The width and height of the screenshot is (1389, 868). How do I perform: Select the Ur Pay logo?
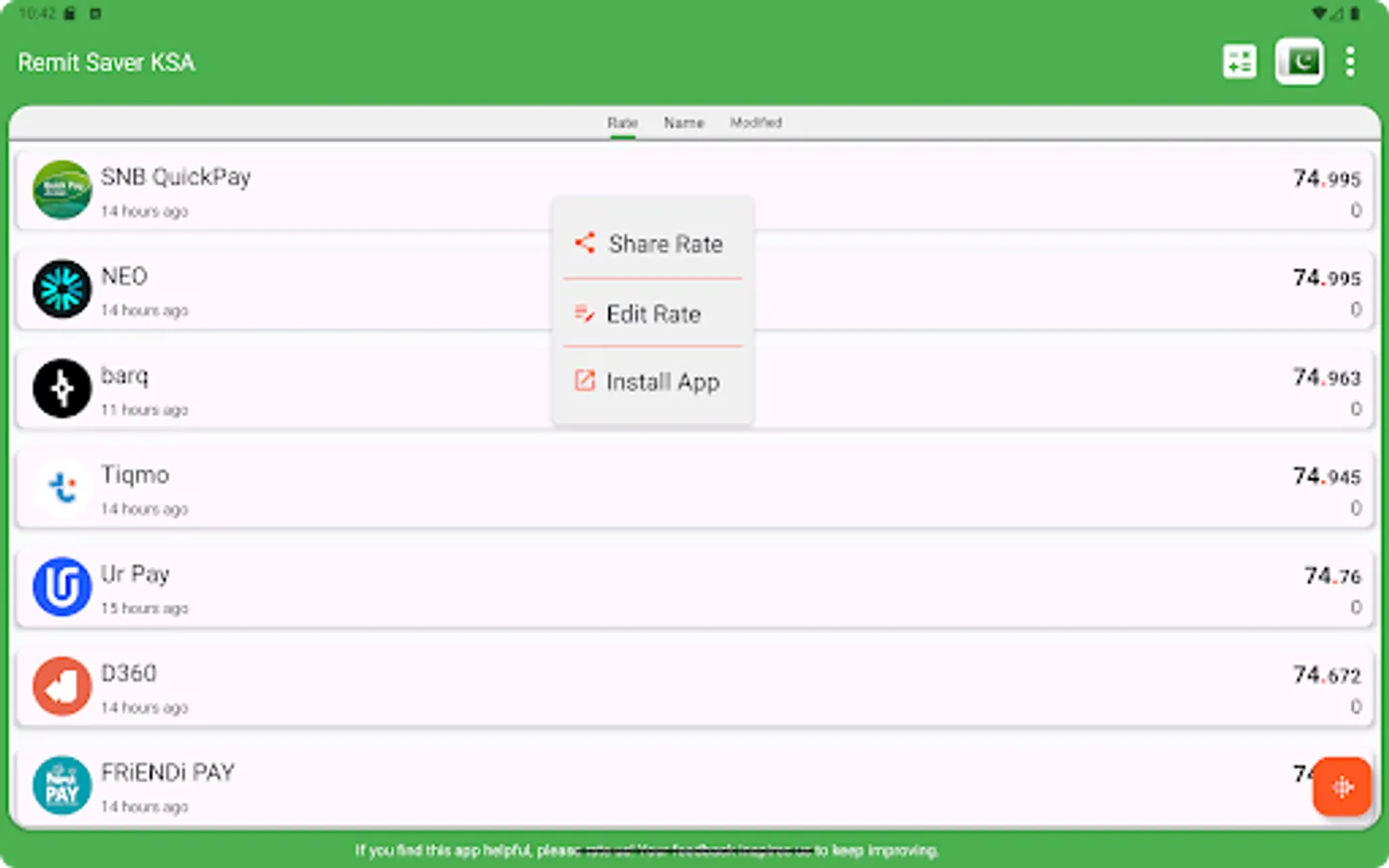click(x=62, y=587)
